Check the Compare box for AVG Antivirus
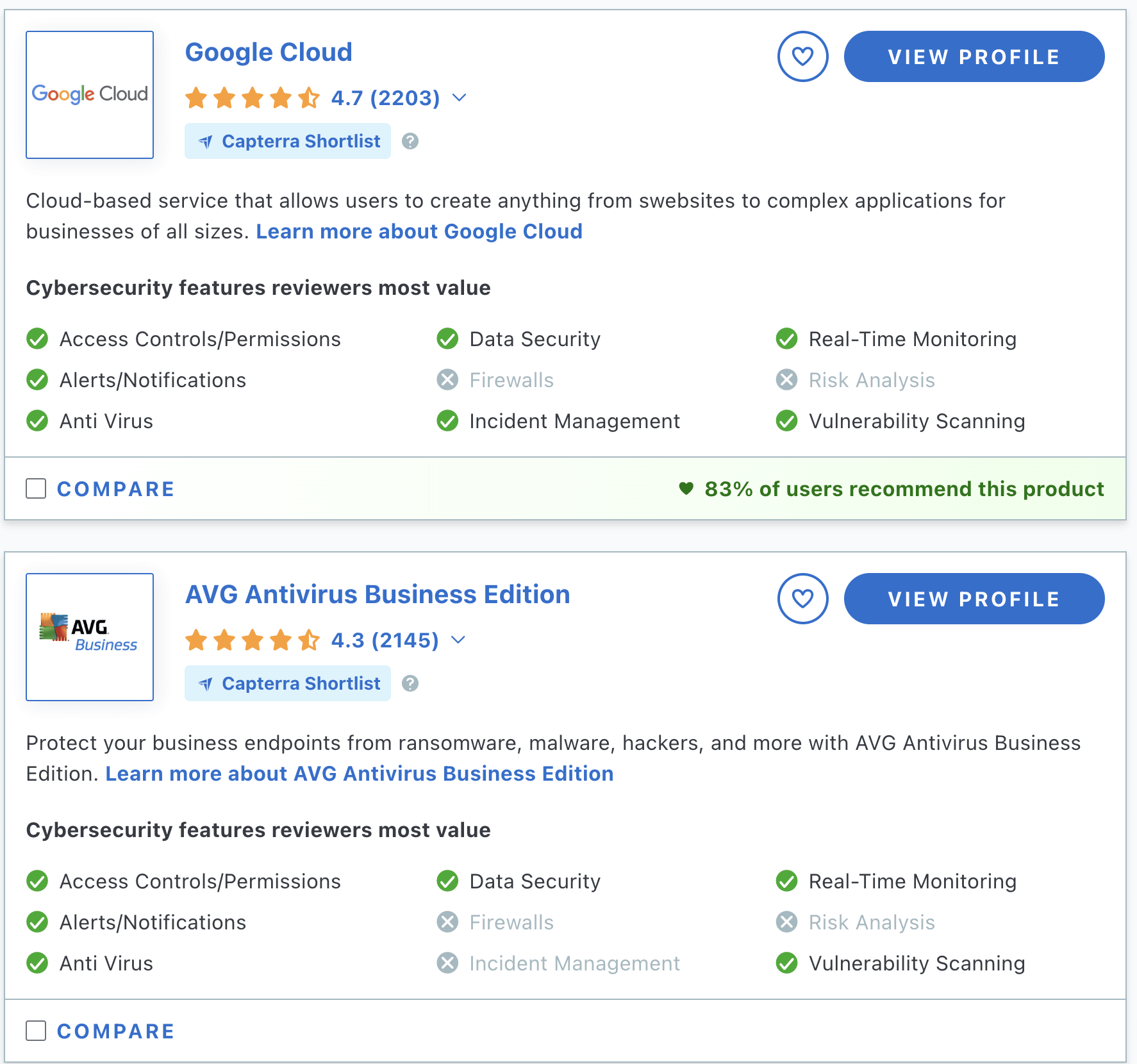Image resolution: width=1137 pixels, height=1064 pixels. point(36,1031)
